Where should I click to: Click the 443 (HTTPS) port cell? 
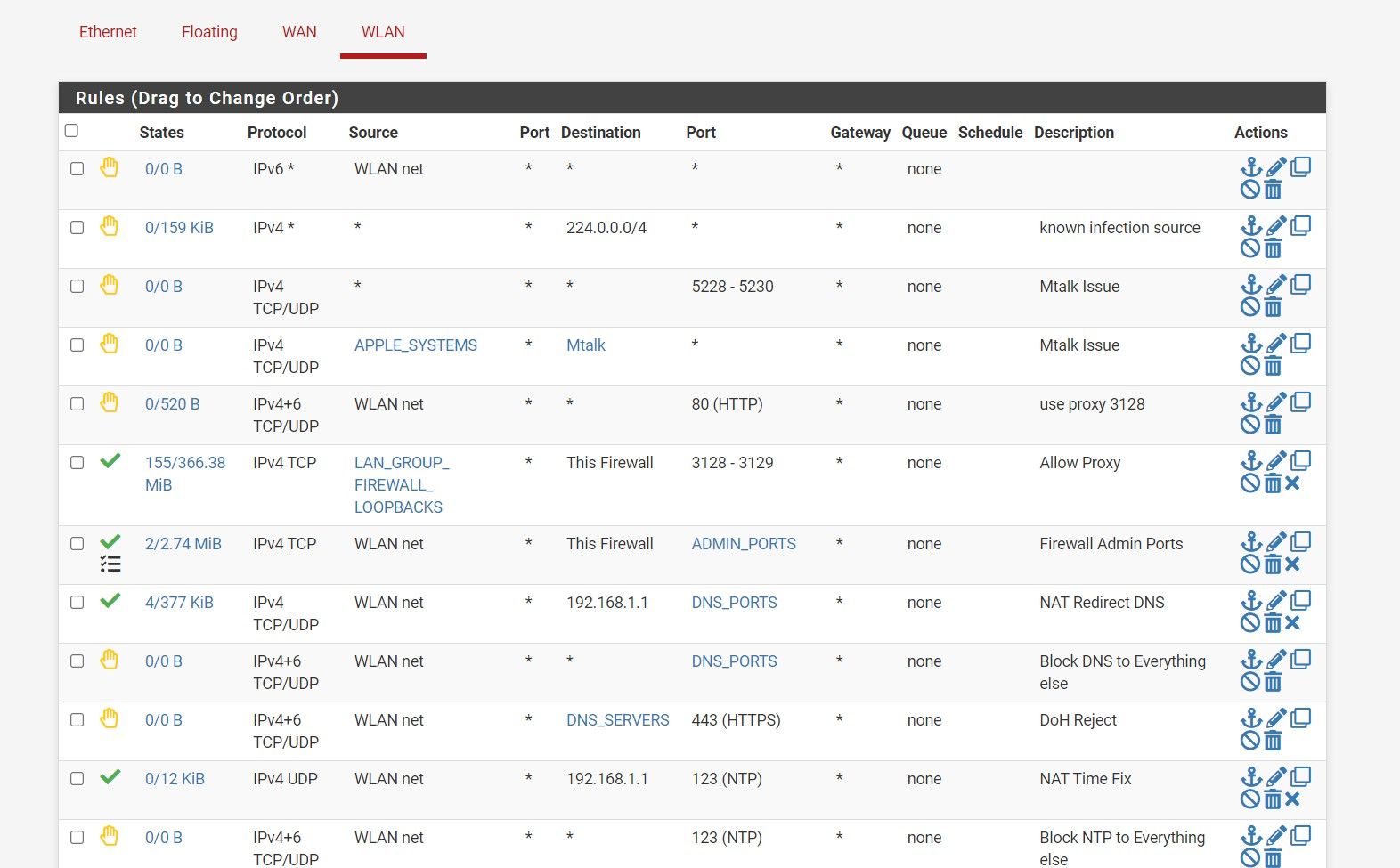pyautogui.click(x=736, y=720)
